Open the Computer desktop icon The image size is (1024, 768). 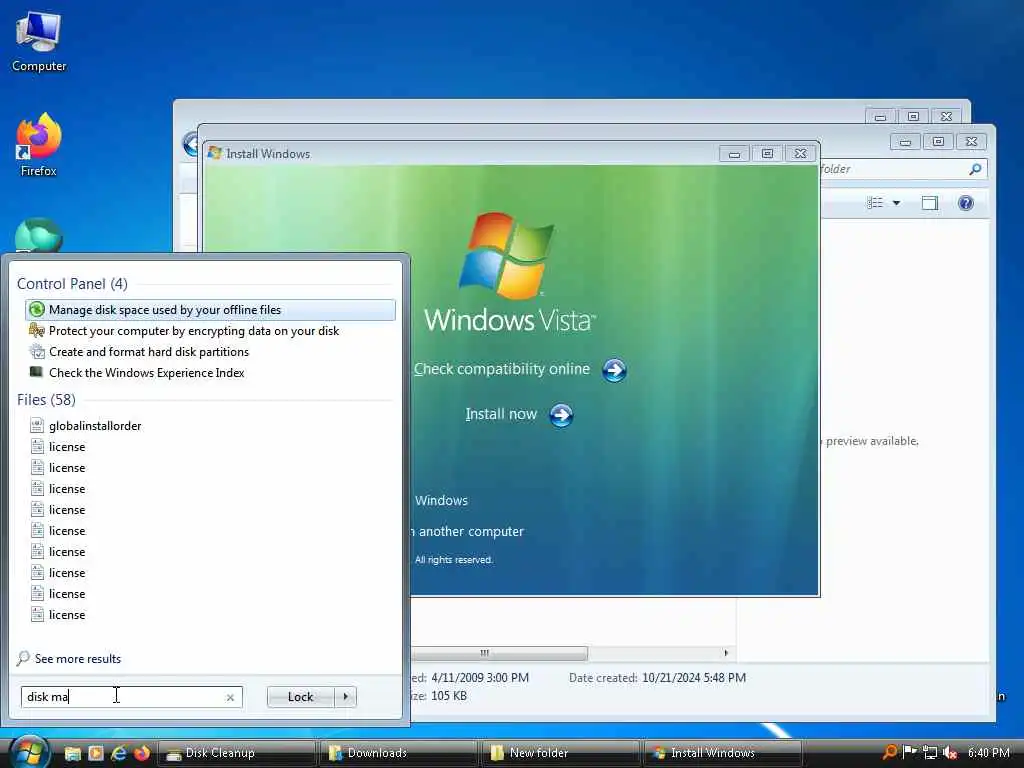[x=39, y=41]
